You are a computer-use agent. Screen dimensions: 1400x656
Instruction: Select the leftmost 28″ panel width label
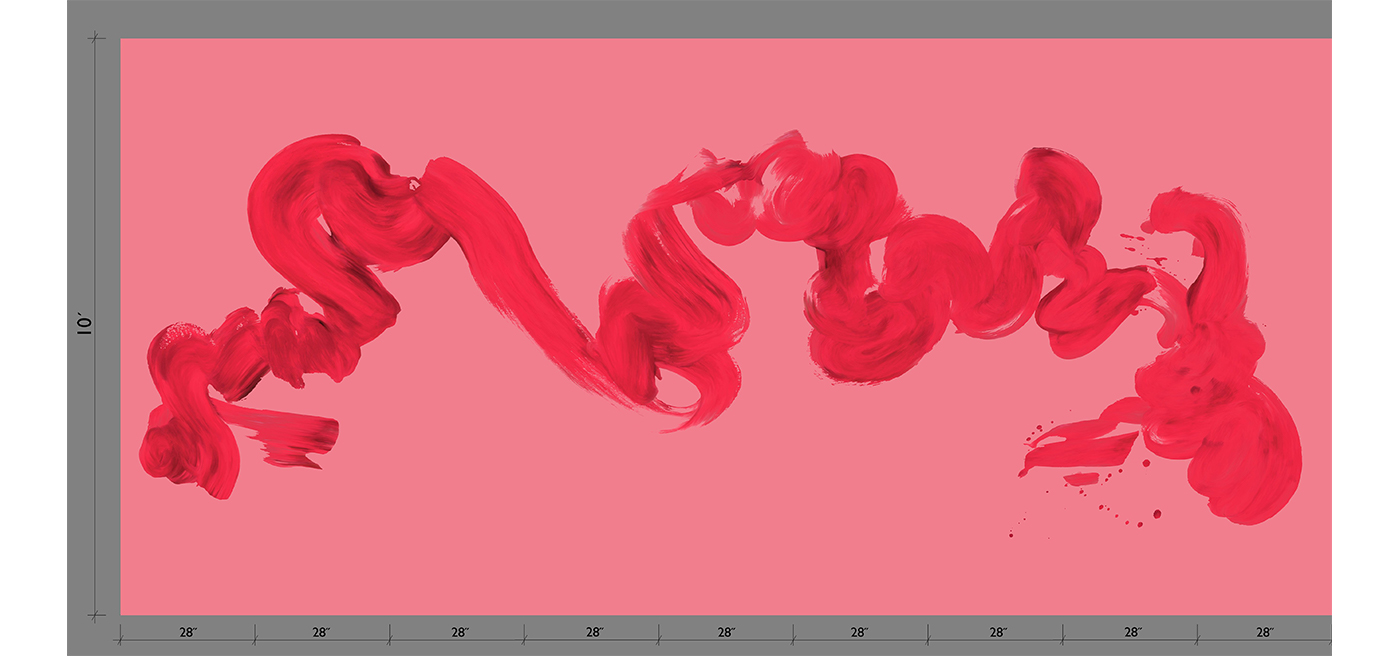187,632
